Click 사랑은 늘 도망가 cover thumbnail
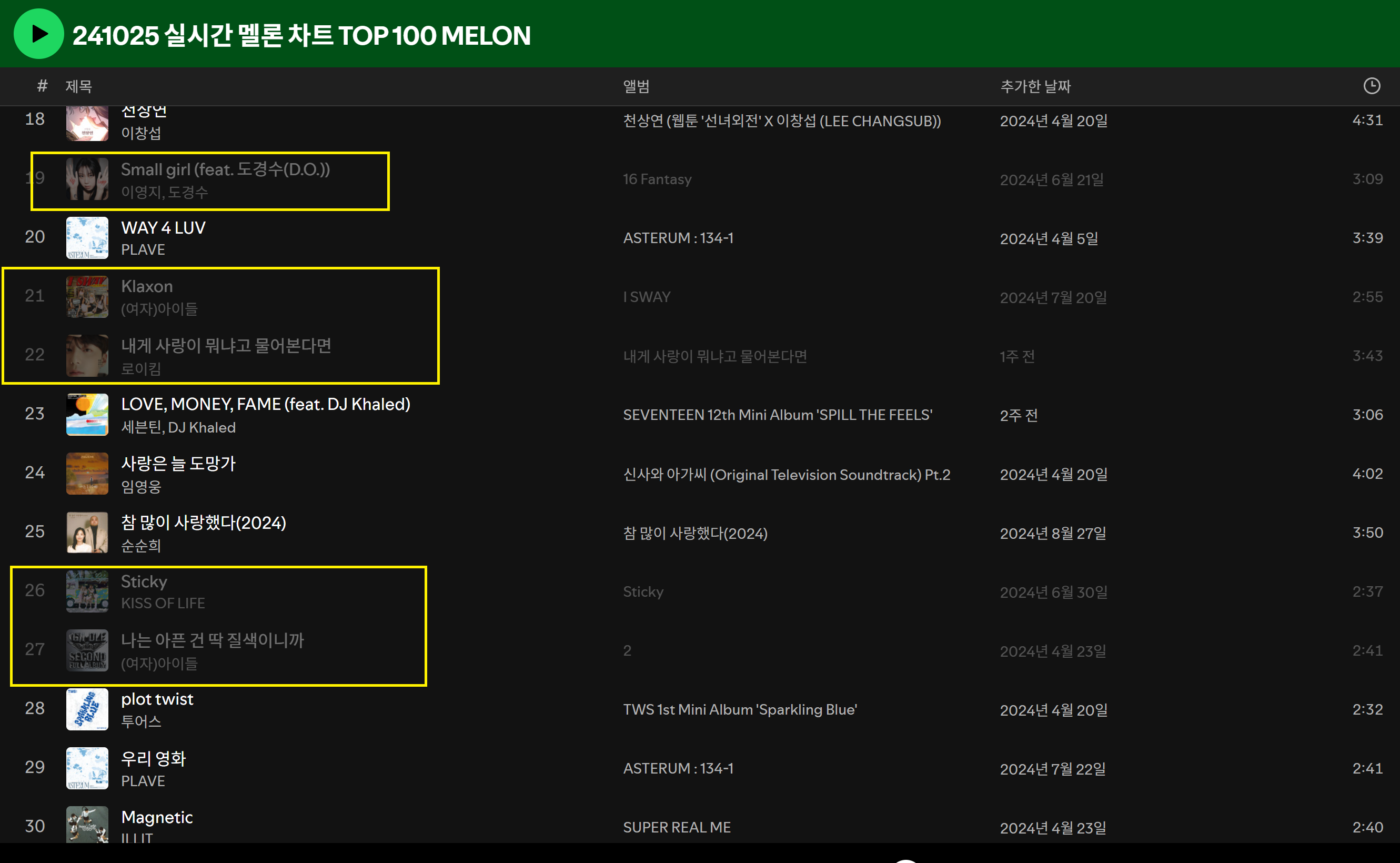 87,474
